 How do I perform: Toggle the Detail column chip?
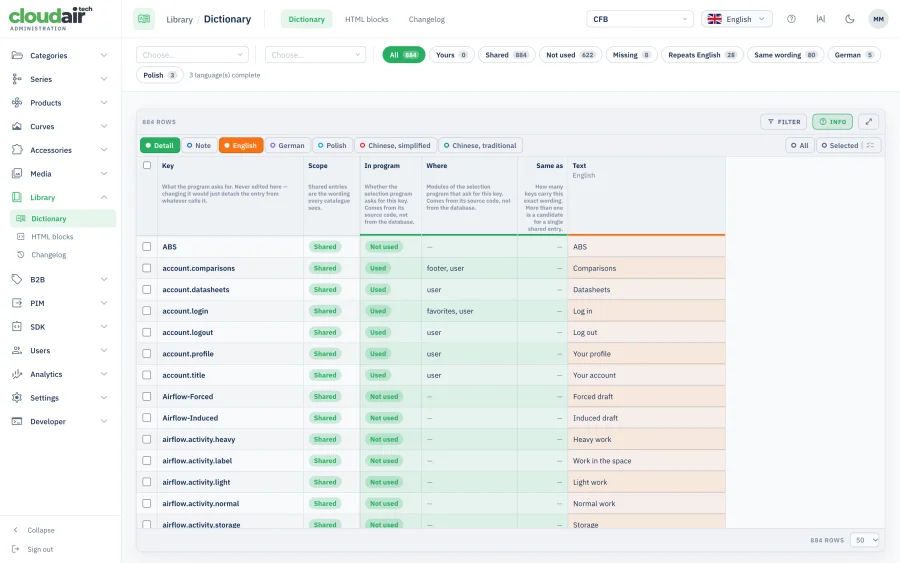160,145
